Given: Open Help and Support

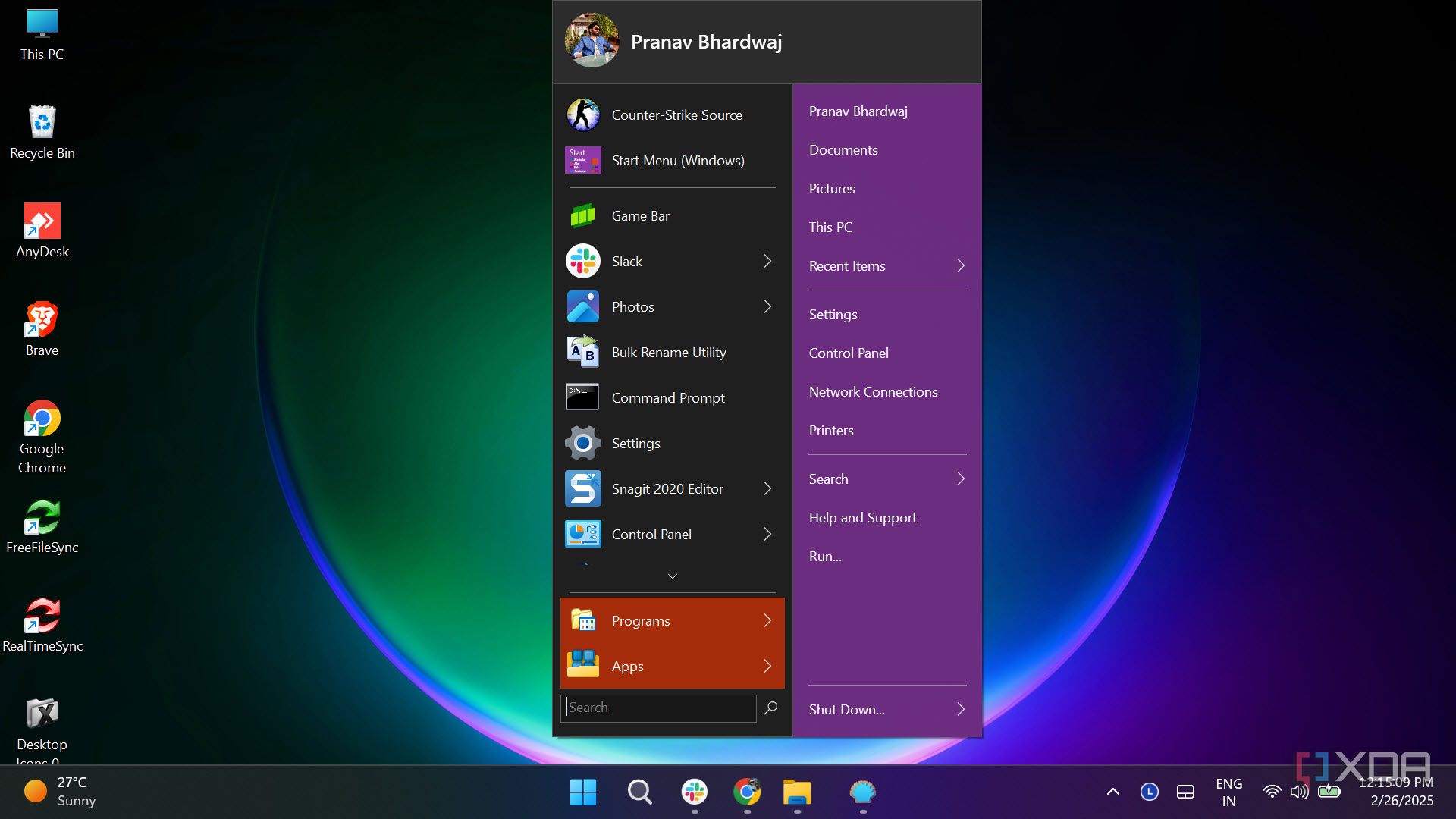Looking at the screenshot, I should point(862,517).
